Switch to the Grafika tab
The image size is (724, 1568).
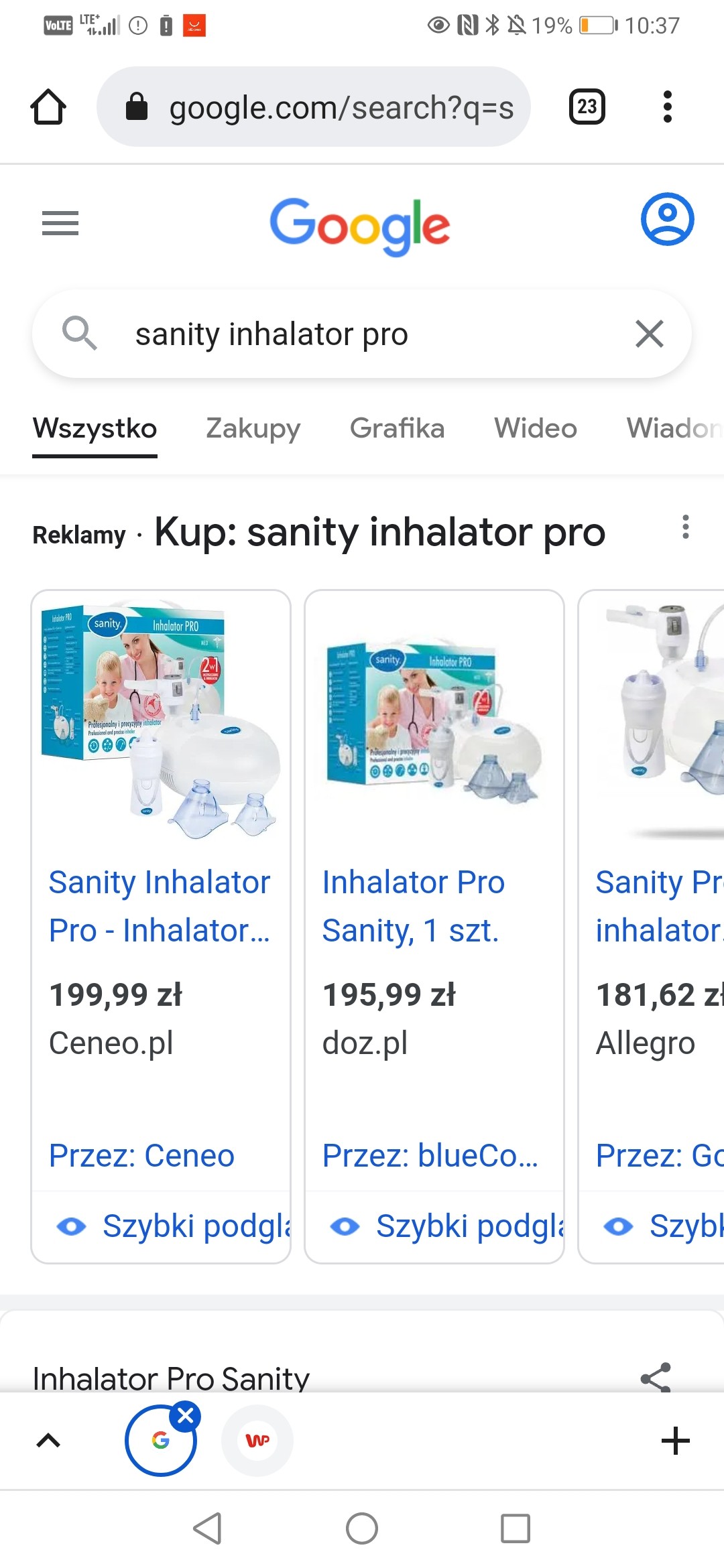point(397,428)
